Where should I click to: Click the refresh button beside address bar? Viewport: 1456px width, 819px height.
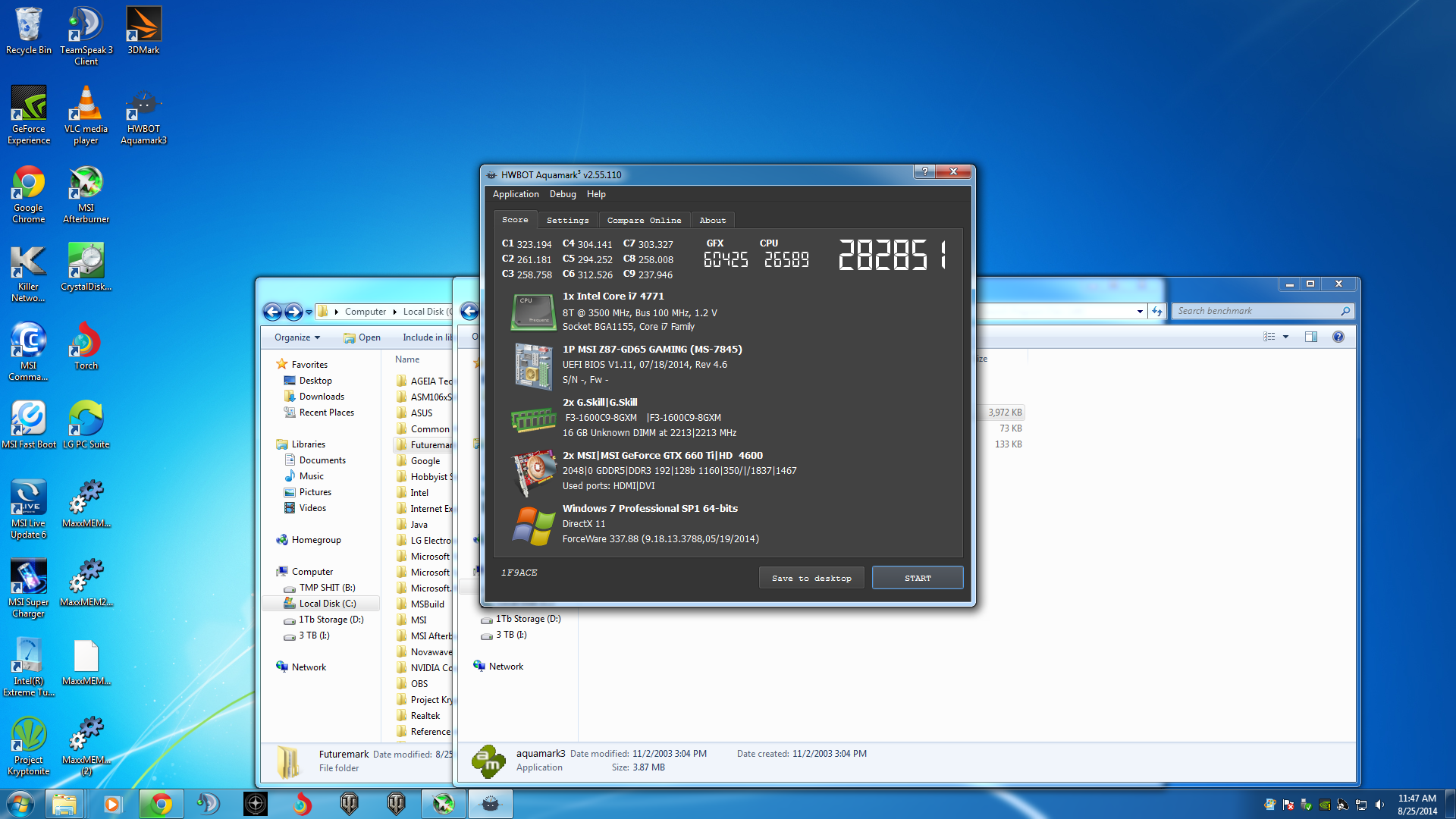pos(1156,311)
